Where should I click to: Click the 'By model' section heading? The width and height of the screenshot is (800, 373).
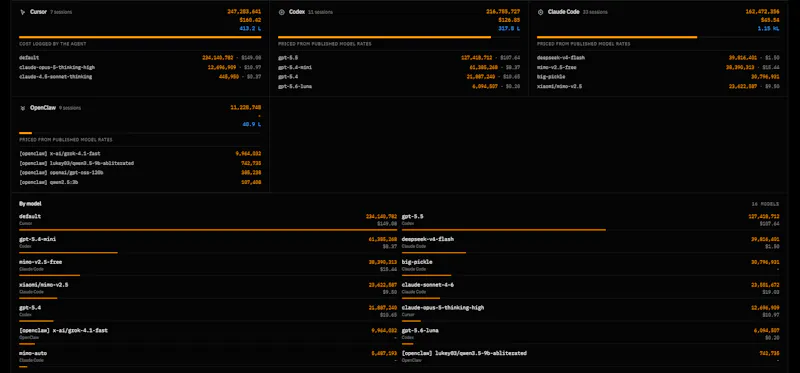[x=30, y=204]
